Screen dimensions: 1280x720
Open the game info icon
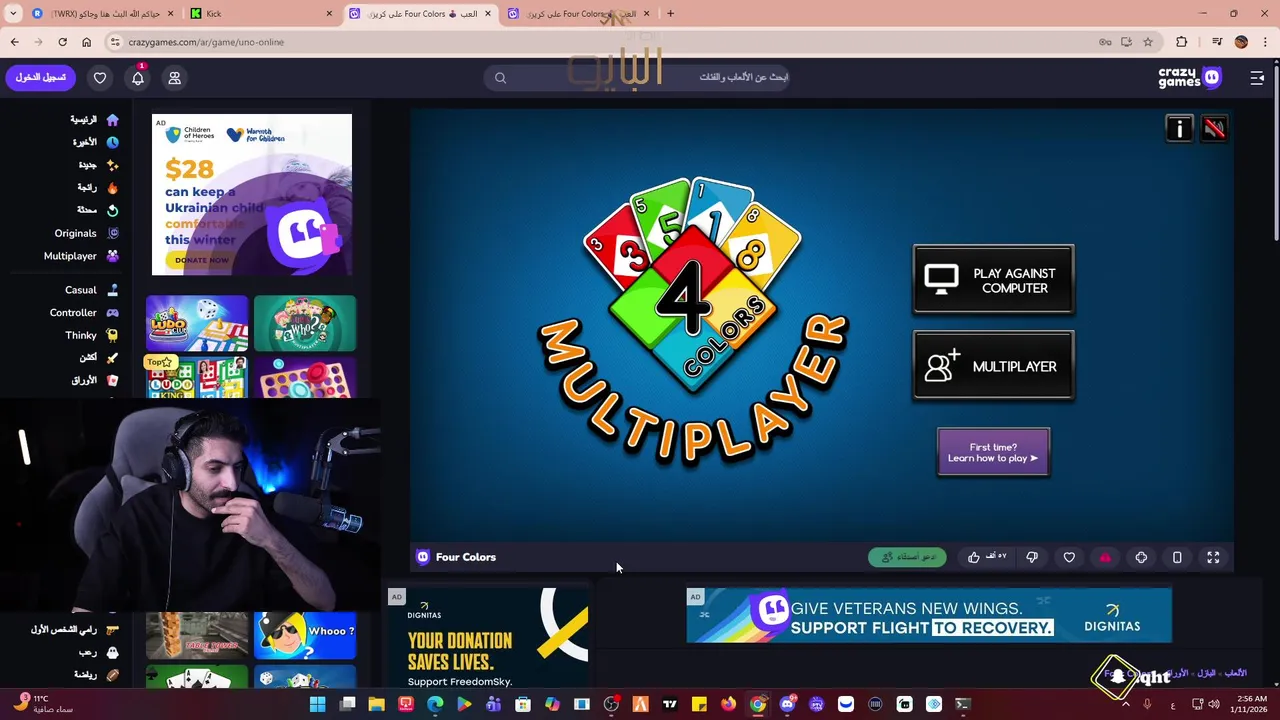1179,128
